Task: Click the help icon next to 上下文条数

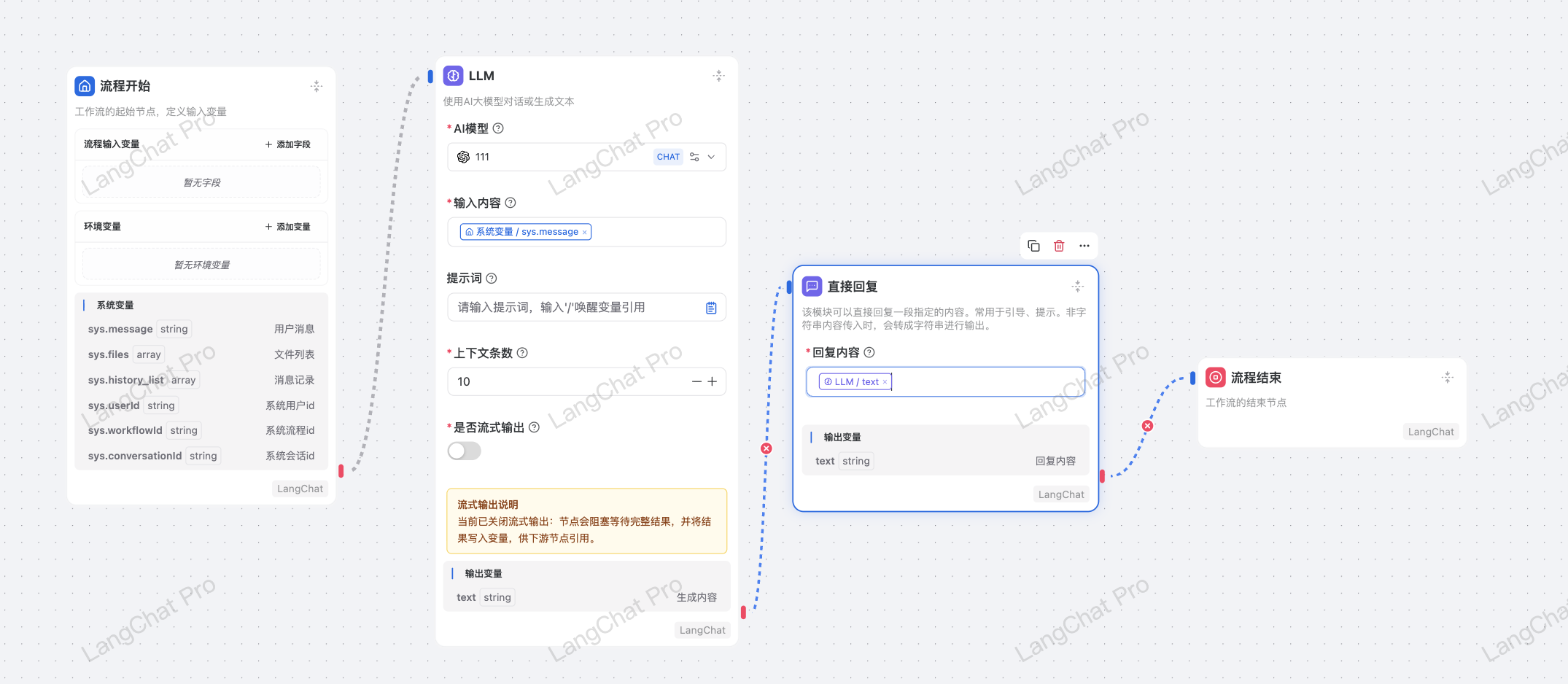Action: (x=522, y=353)
